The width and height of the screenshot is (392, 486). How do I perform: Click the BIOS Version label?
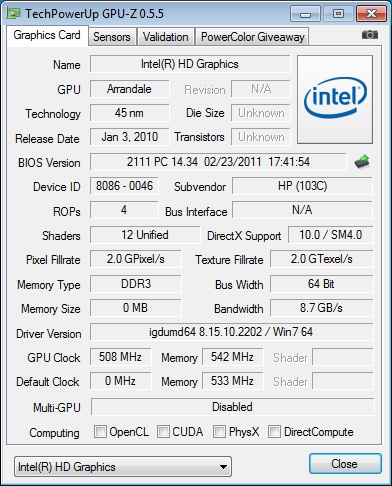click(x=49, y=163)
